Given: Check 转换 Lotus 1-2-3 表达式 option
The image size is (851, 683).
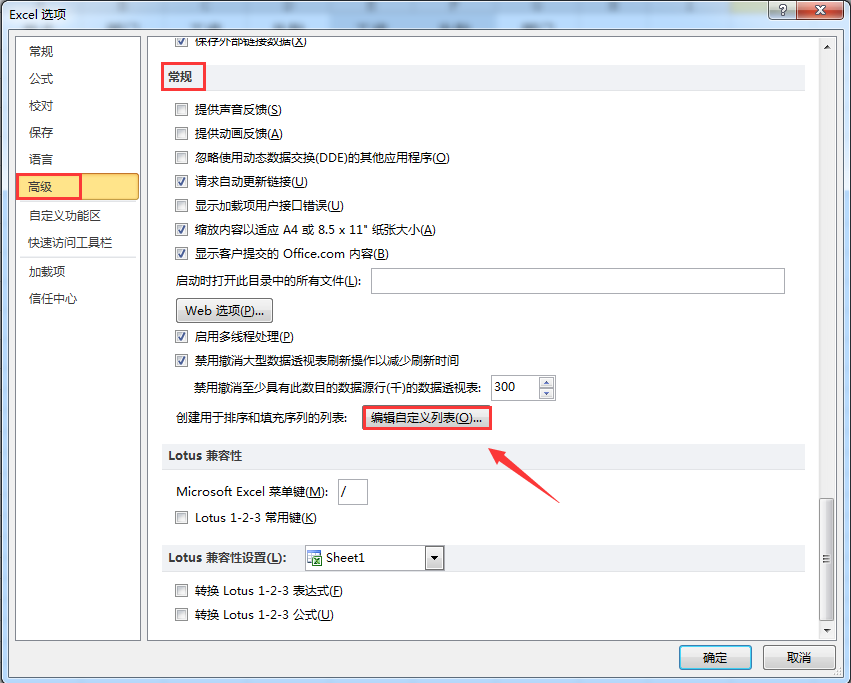Looking at the screenshot, I should [181, 591].
